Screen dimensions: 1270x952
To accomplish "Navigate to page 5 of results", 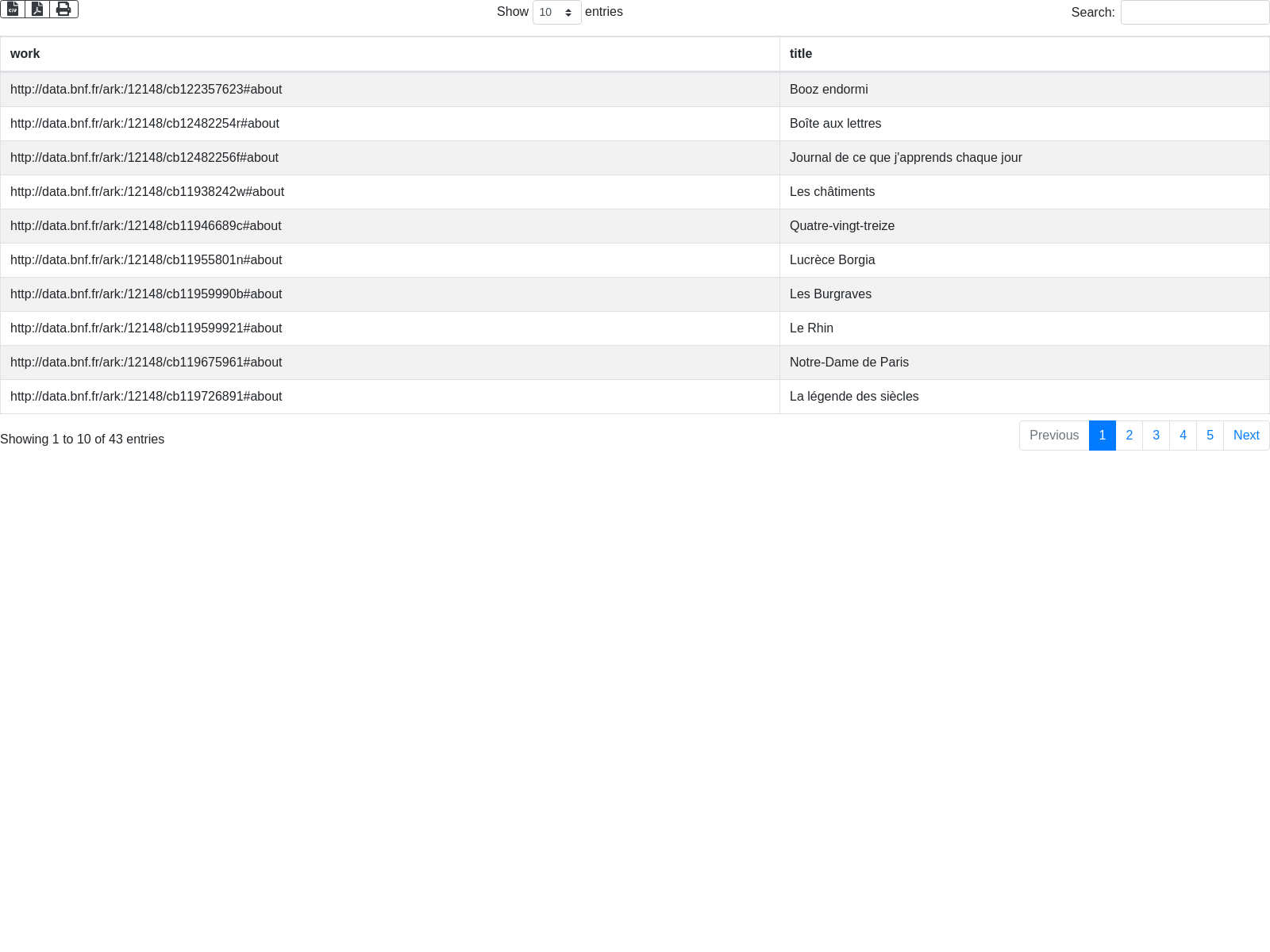I will (1210, 436).
